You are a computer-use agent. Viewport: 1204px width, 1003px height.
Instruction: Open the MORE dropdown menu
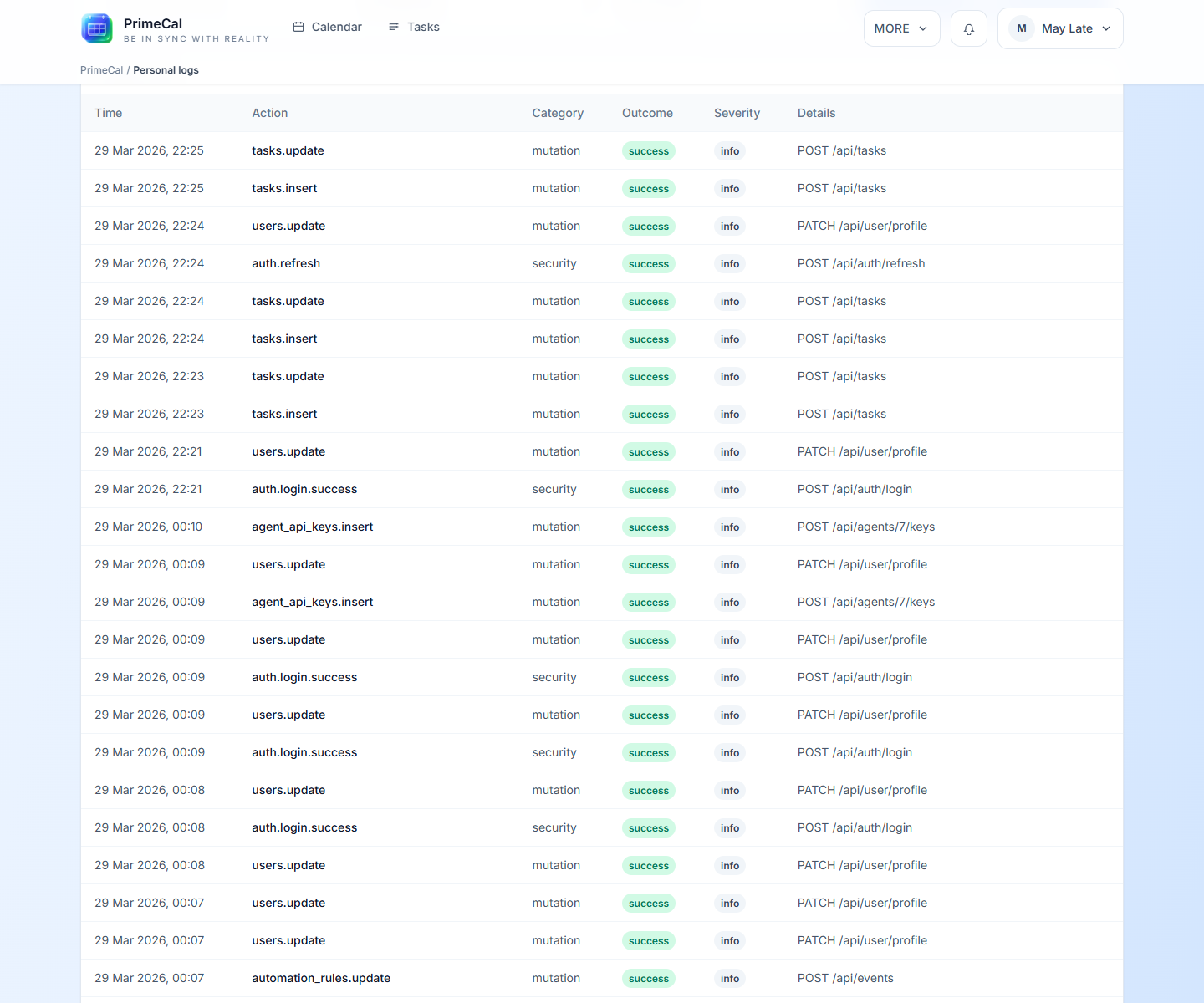click(901, 28)
